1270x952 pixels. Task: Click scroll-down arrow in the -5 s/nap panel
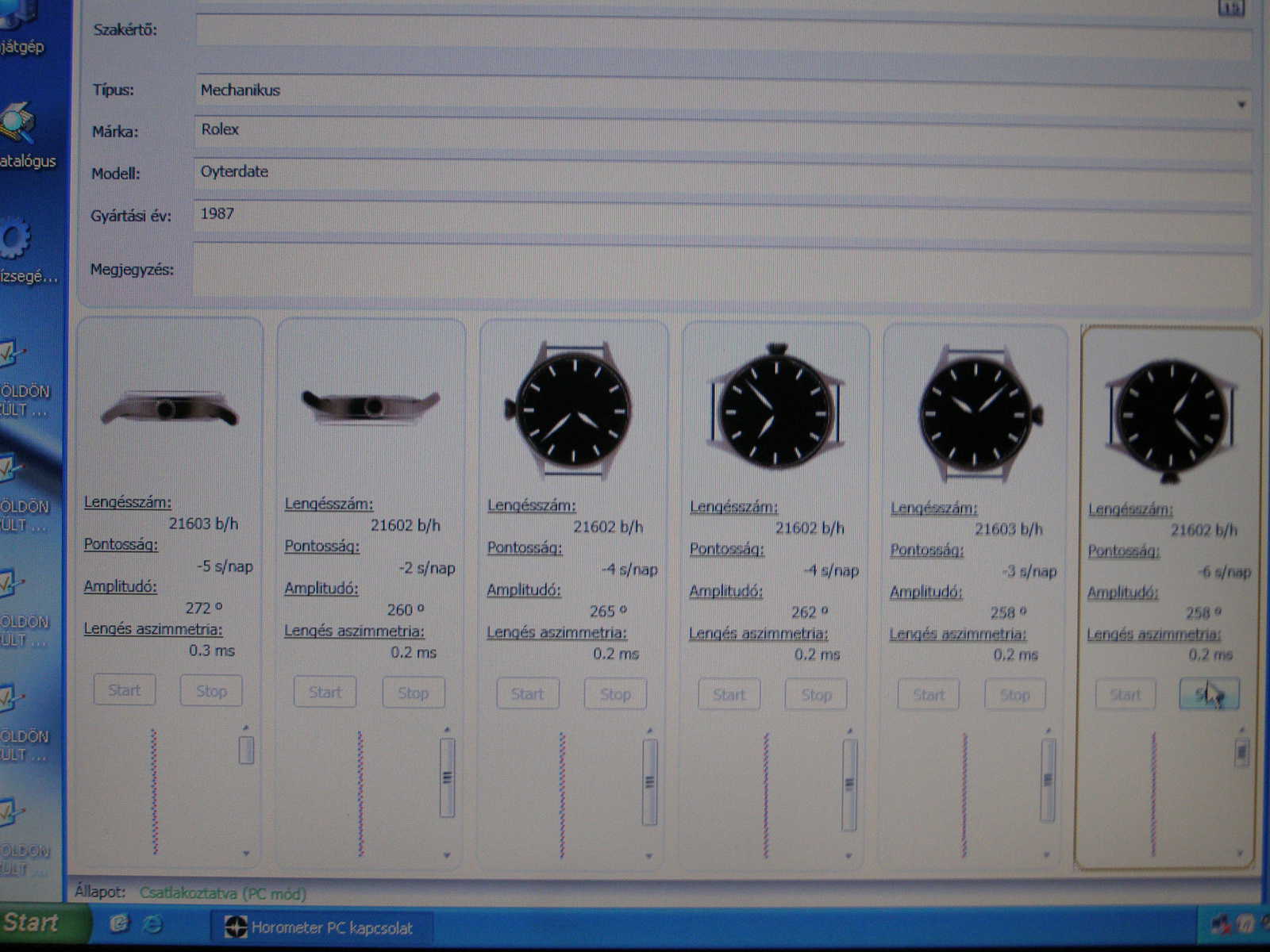click(x=246, y=854)
